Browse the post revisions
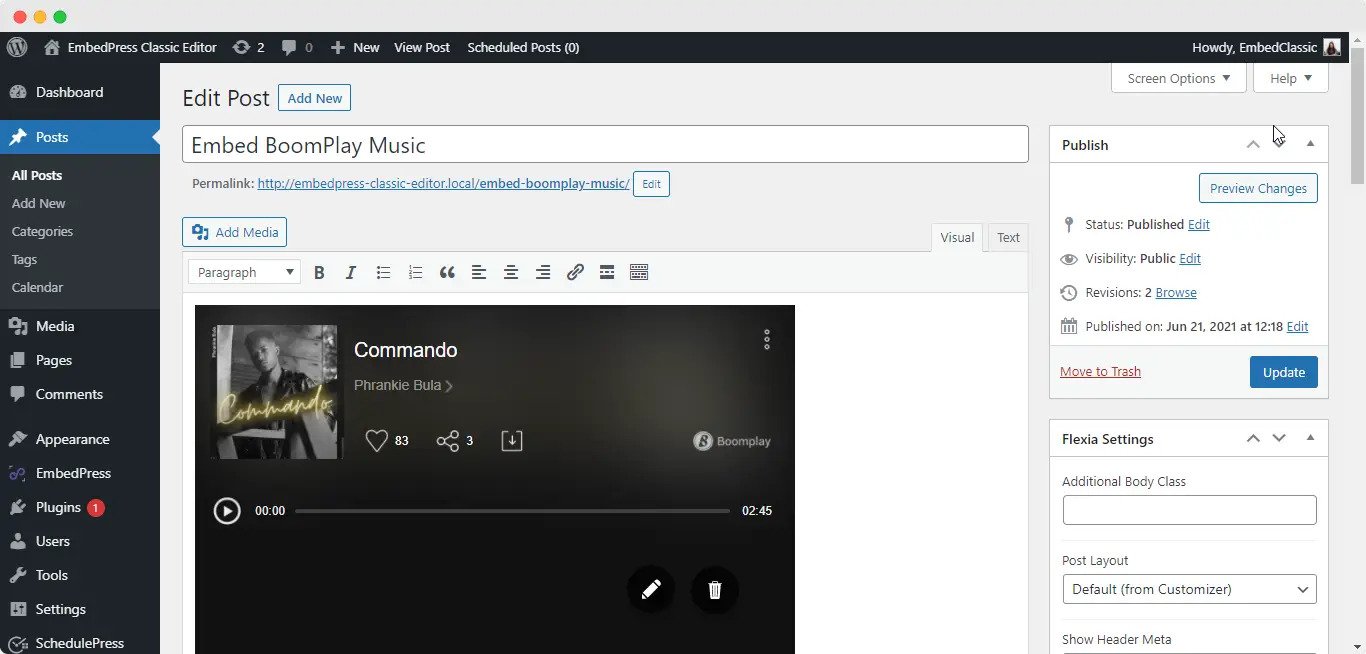The width and height of the screenshot is (1366, 654). [1176, 292]
